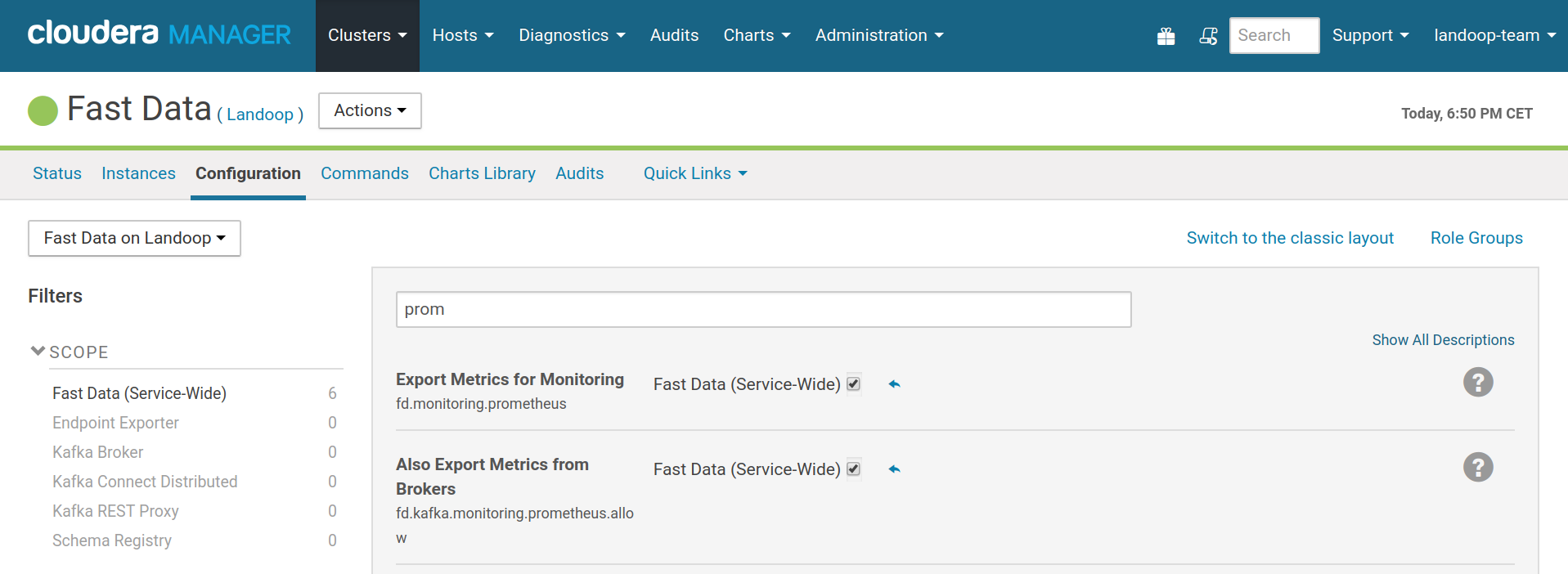Go to Audits in the top navigation bar

click(x=674, y=35)
